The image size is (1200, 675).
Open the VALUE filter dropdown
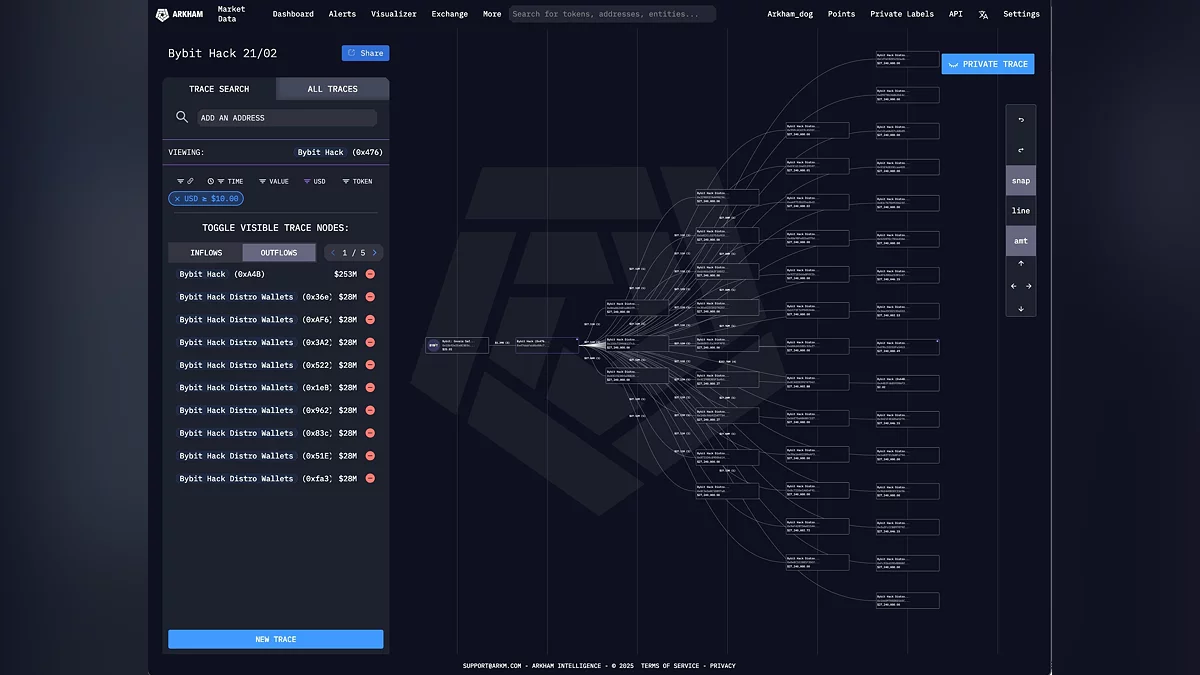274,181
